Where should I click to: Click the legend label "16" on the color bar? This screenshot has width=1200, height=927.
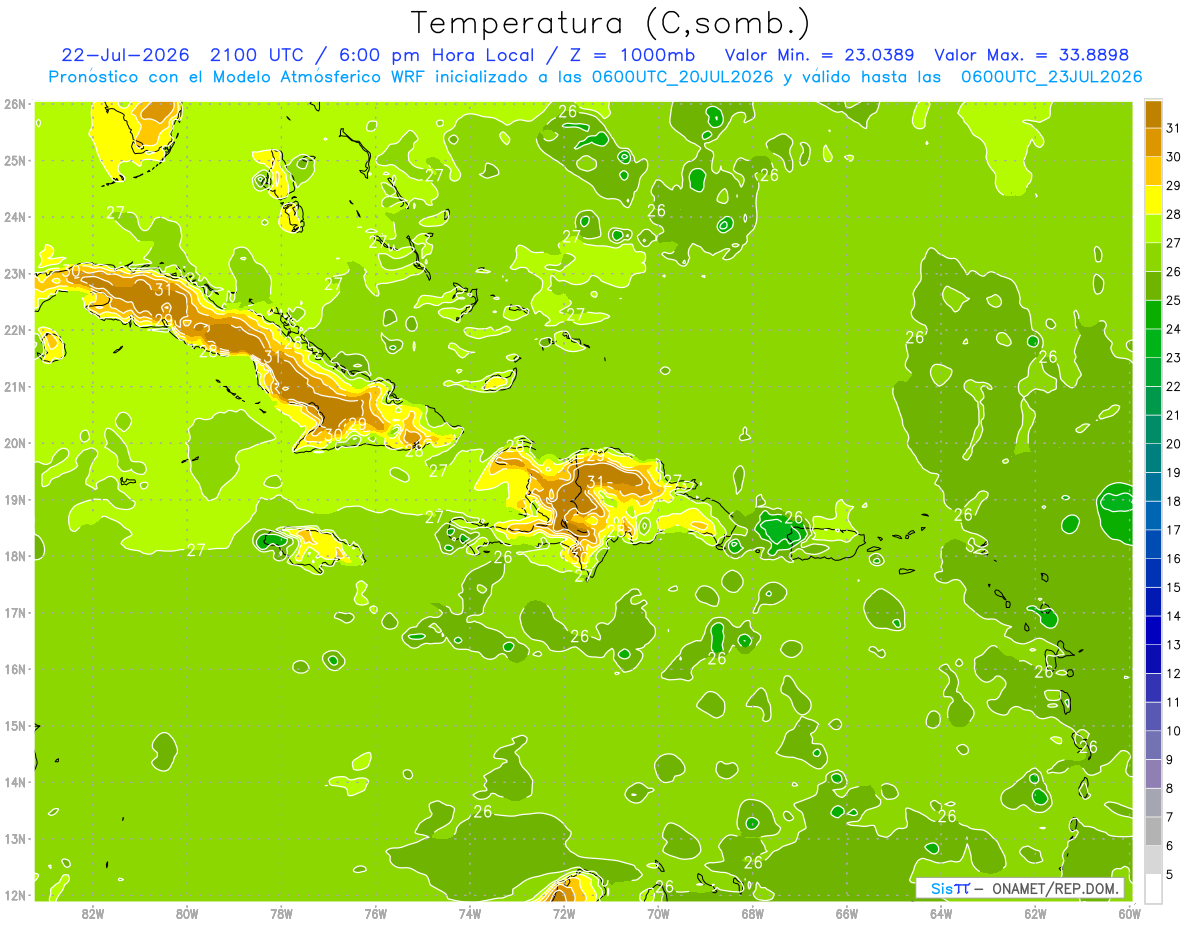click(1174, 558)
